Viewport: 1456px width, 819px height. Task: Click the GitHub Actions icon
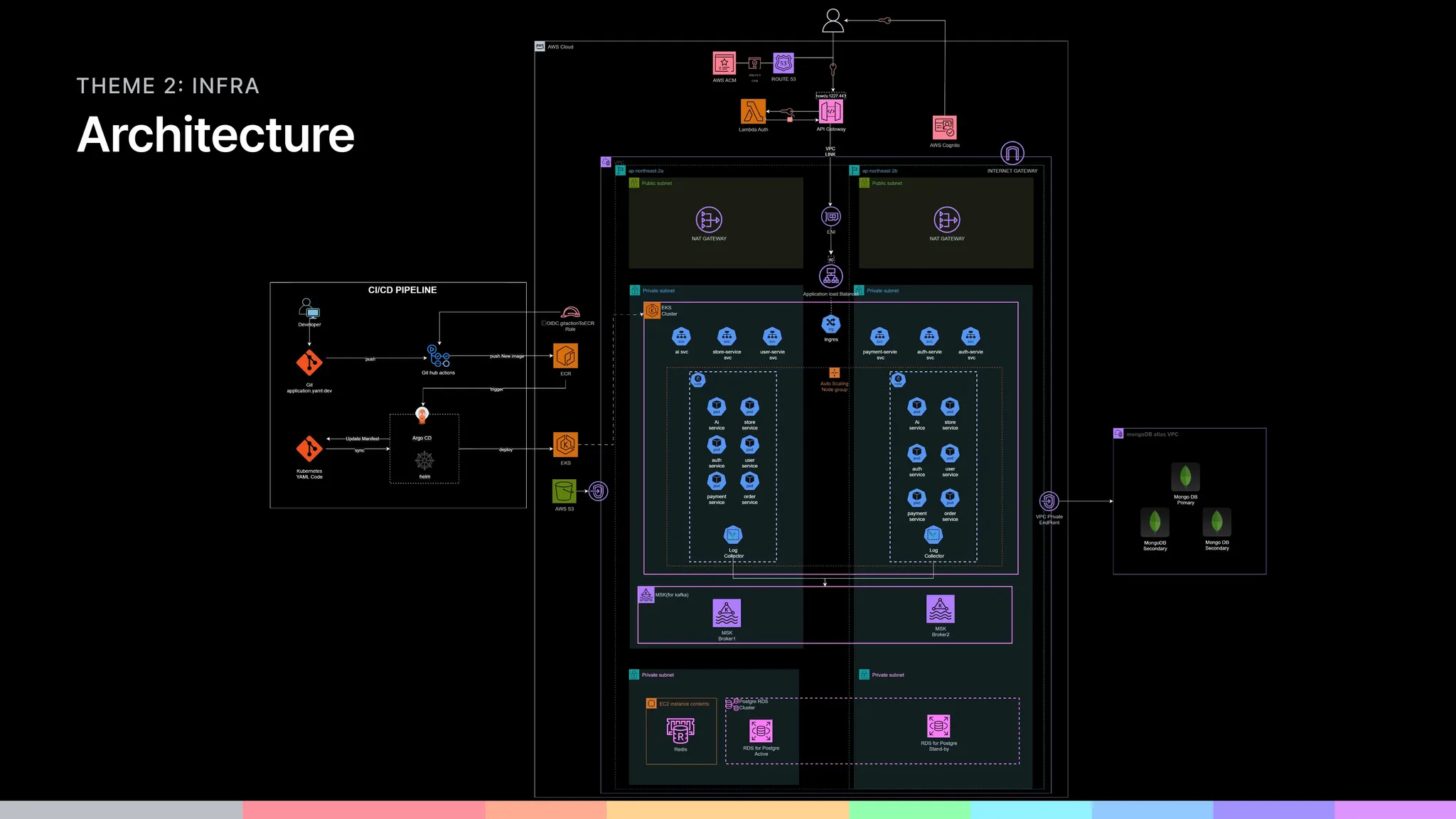438,355
